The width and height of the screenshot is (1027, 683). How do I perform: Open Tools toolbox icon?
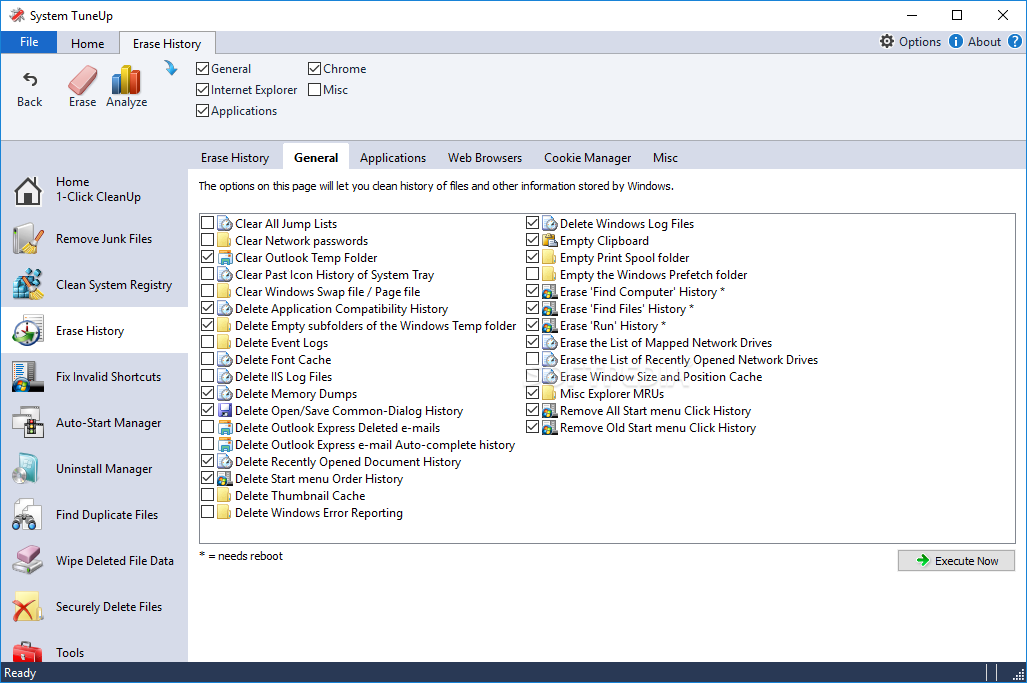(x=28, y=652)
